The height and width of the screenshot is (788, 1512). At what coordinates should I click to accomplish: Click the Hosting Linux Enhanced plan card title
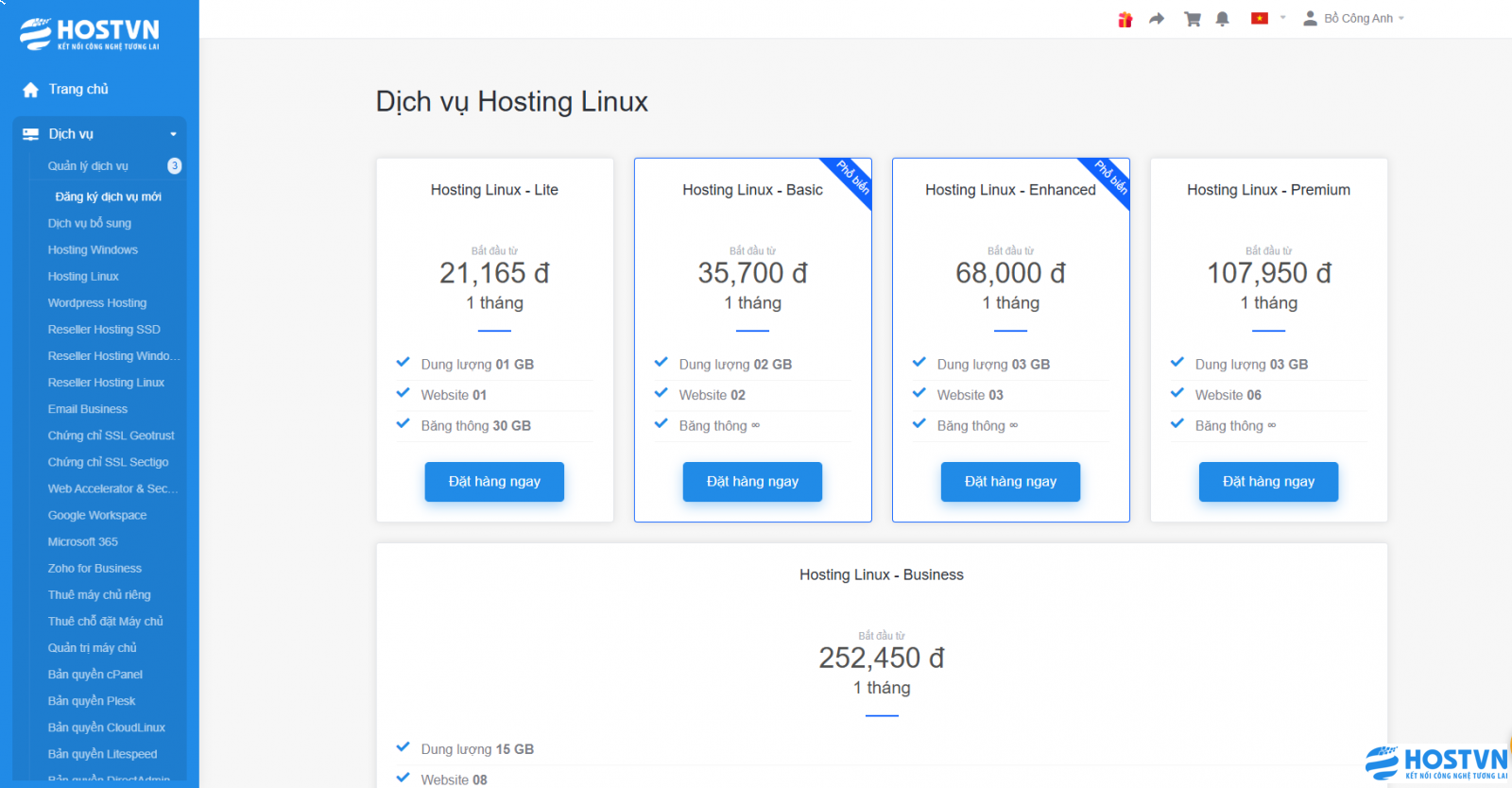pos(1010,190)
